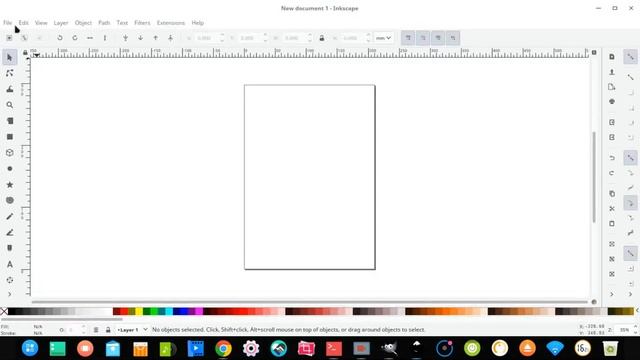Screen dimensions: 640x360
Task: Open the units mm dropdown
Action: [x=384, y=38]
